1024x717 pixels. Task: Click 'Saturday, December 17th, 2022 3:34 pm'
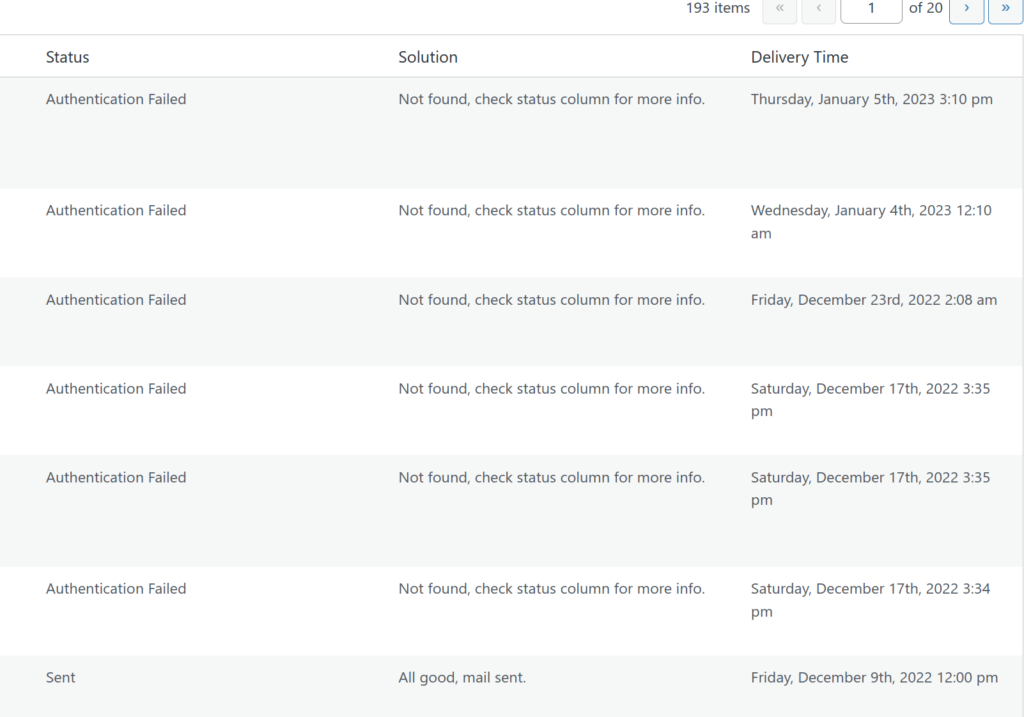coord(871,600)
